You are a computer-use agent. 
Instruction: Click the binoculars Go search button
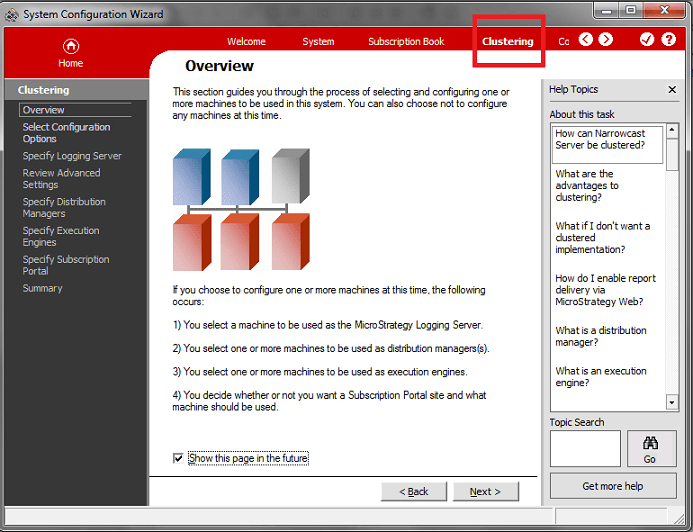pos(651,448)
